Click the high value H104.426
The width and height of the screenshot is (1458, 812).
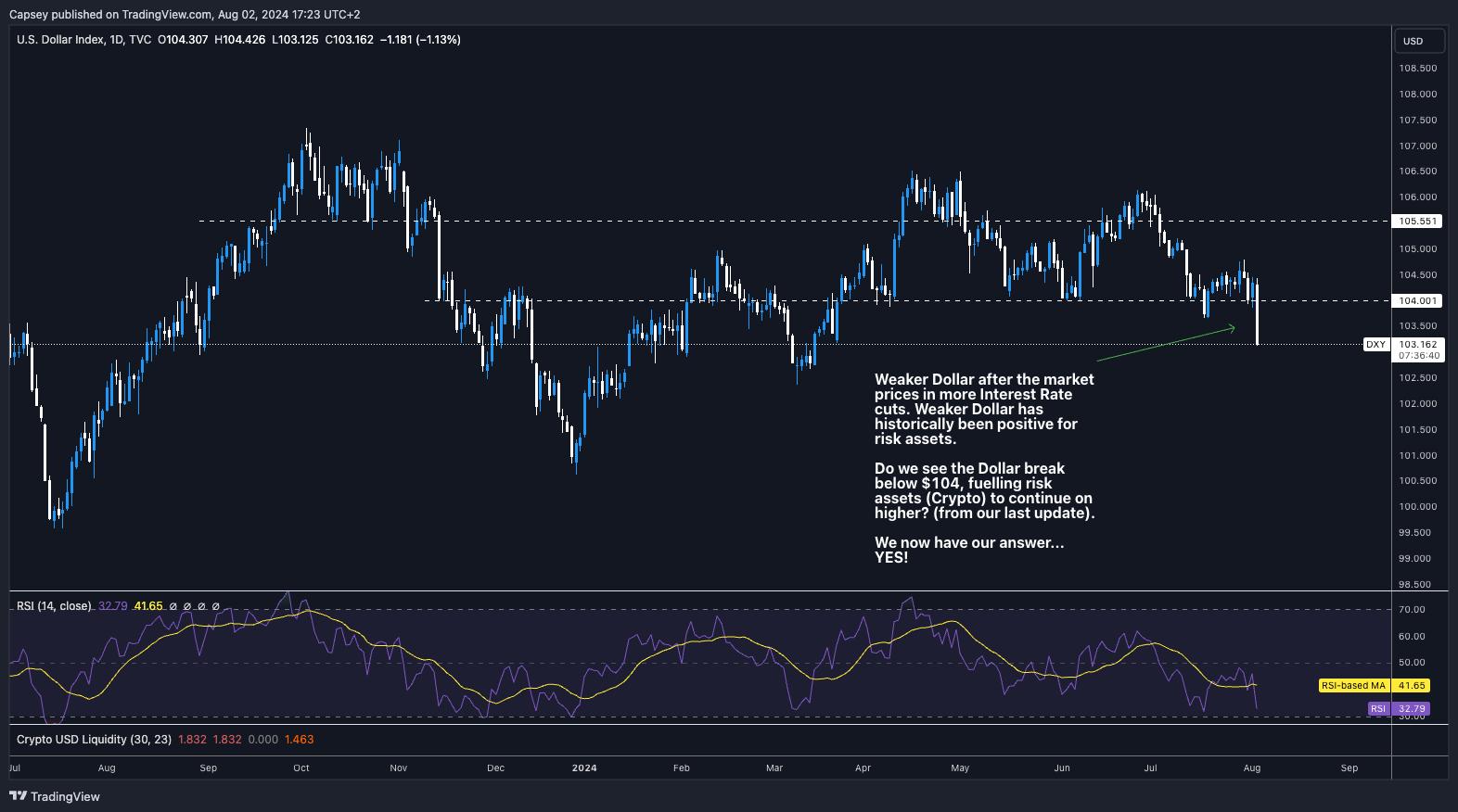(x=240, y=40)
